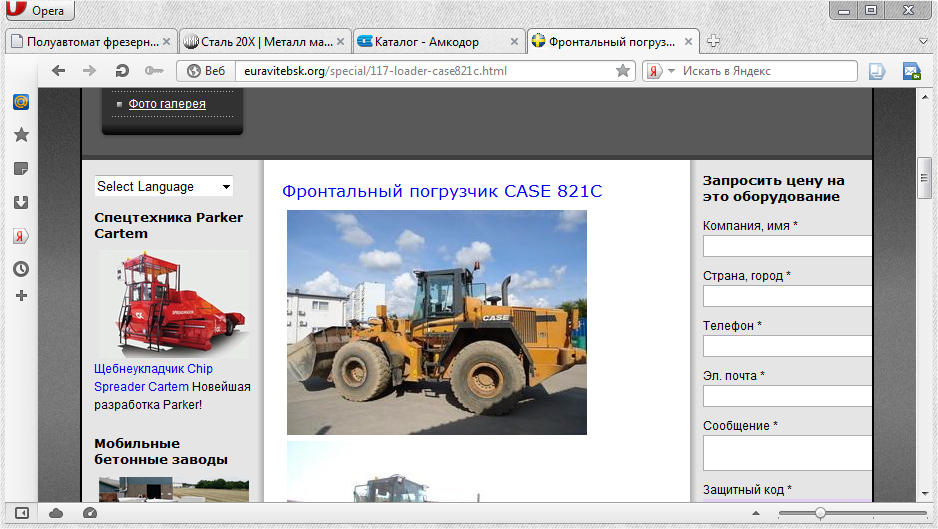Click the address bar URL field
Screen dimensions: 938x529
[427, 71]
